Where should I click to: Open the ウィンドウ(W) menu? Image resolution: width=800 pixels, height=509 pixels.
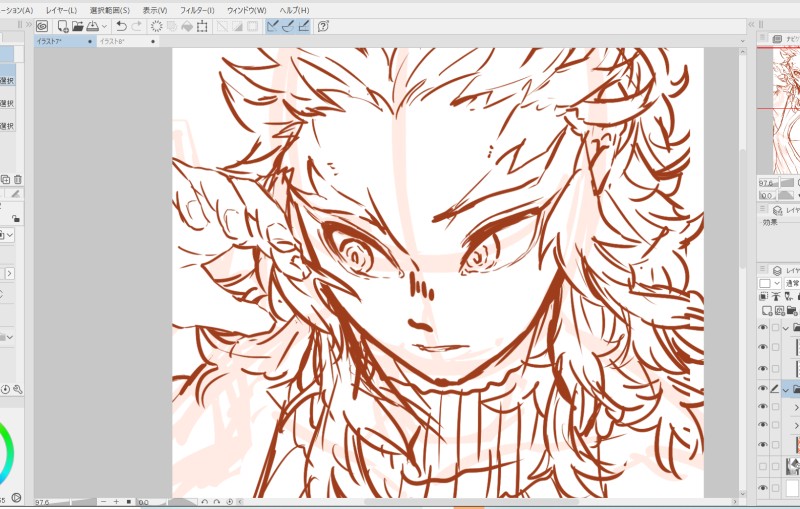[246, 10]
